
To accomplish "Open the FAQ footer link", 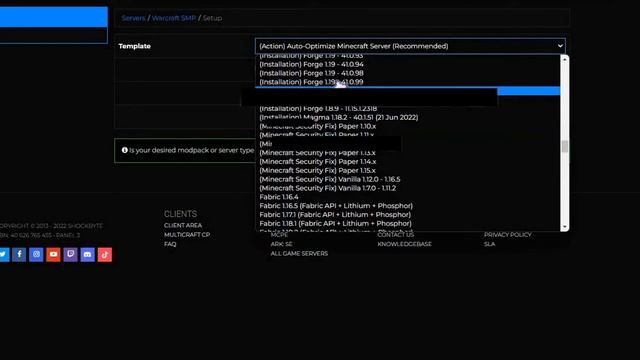I will click(x=170, y=244).
